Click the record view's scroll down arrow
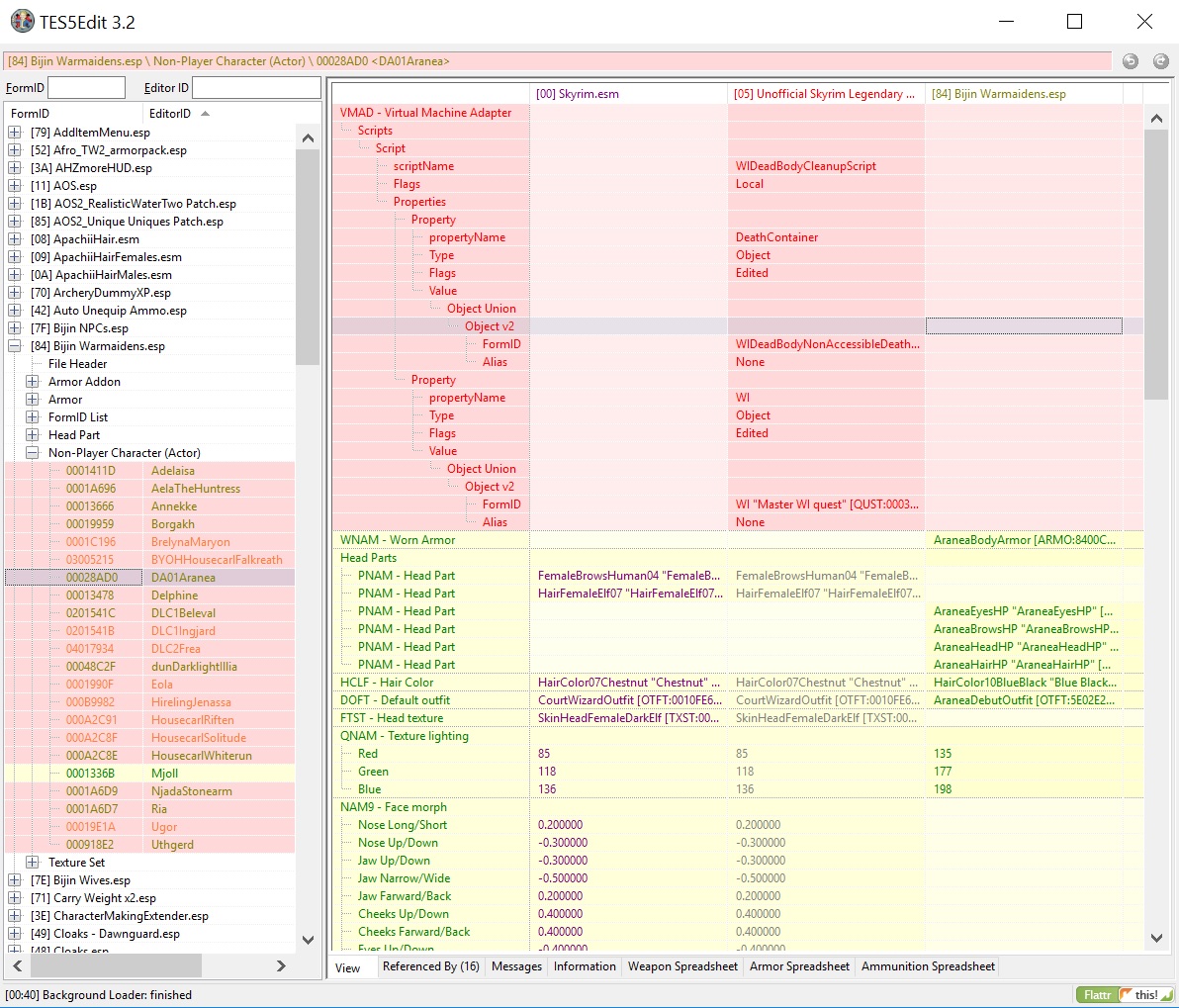The height and width of the screenshot is (1008, 1179). (1156, 938)
